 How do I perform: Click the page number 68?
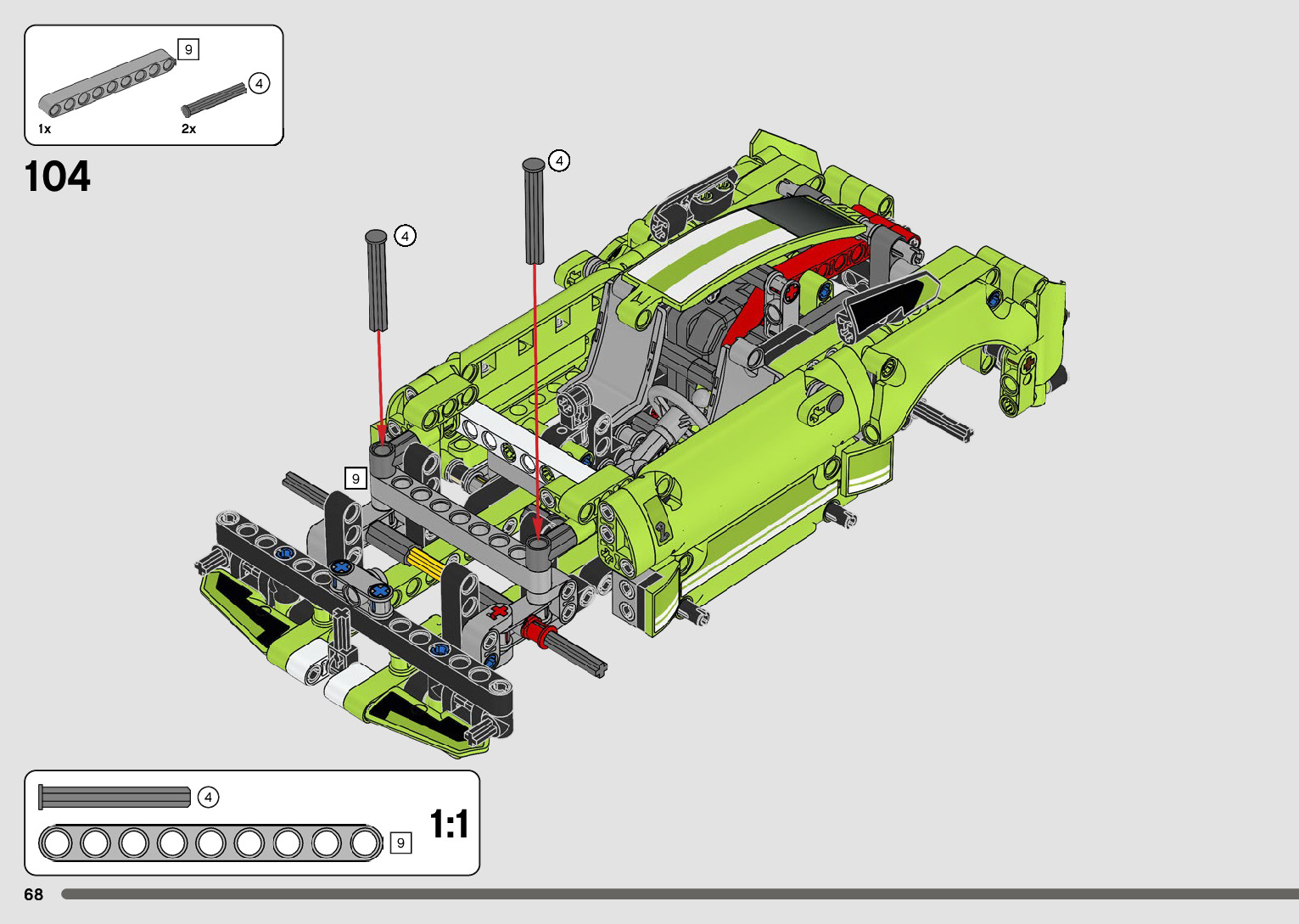click(x=34, y=894)
